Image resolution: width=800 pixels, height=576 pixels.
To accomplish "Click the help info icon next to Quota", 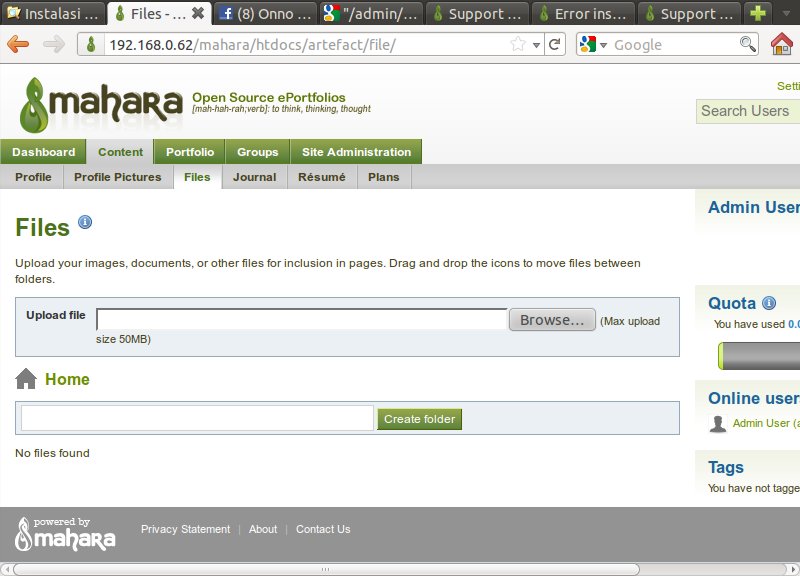I will coord(769,303).
